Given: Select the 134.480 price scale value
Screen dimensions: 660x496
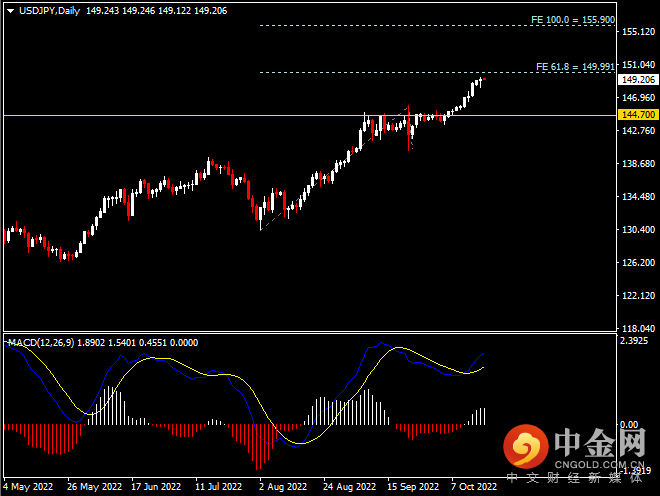Looking at the screenshot, I should coord(639,197).
